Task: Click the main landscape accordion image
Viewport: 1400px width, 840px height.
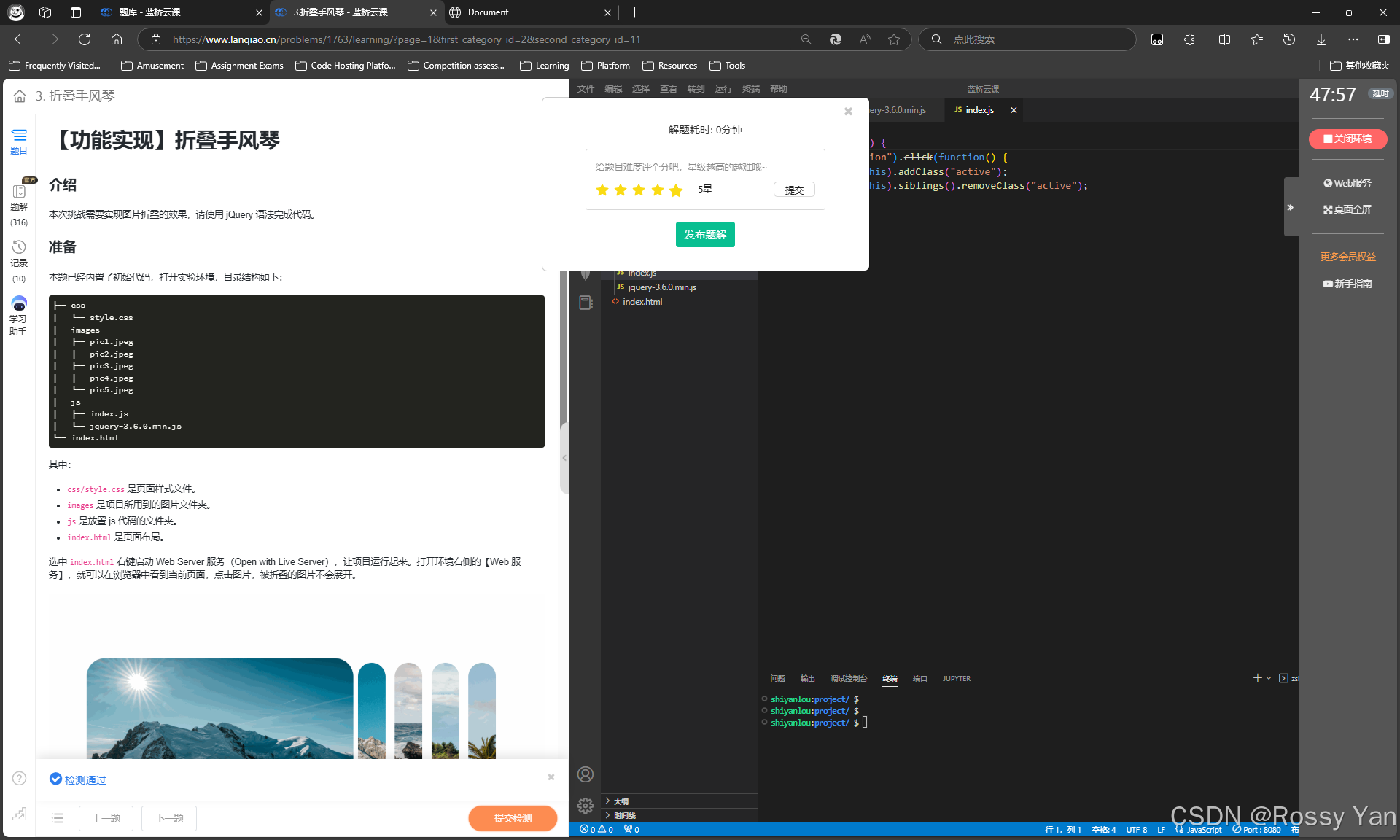Action: (219, 708)
